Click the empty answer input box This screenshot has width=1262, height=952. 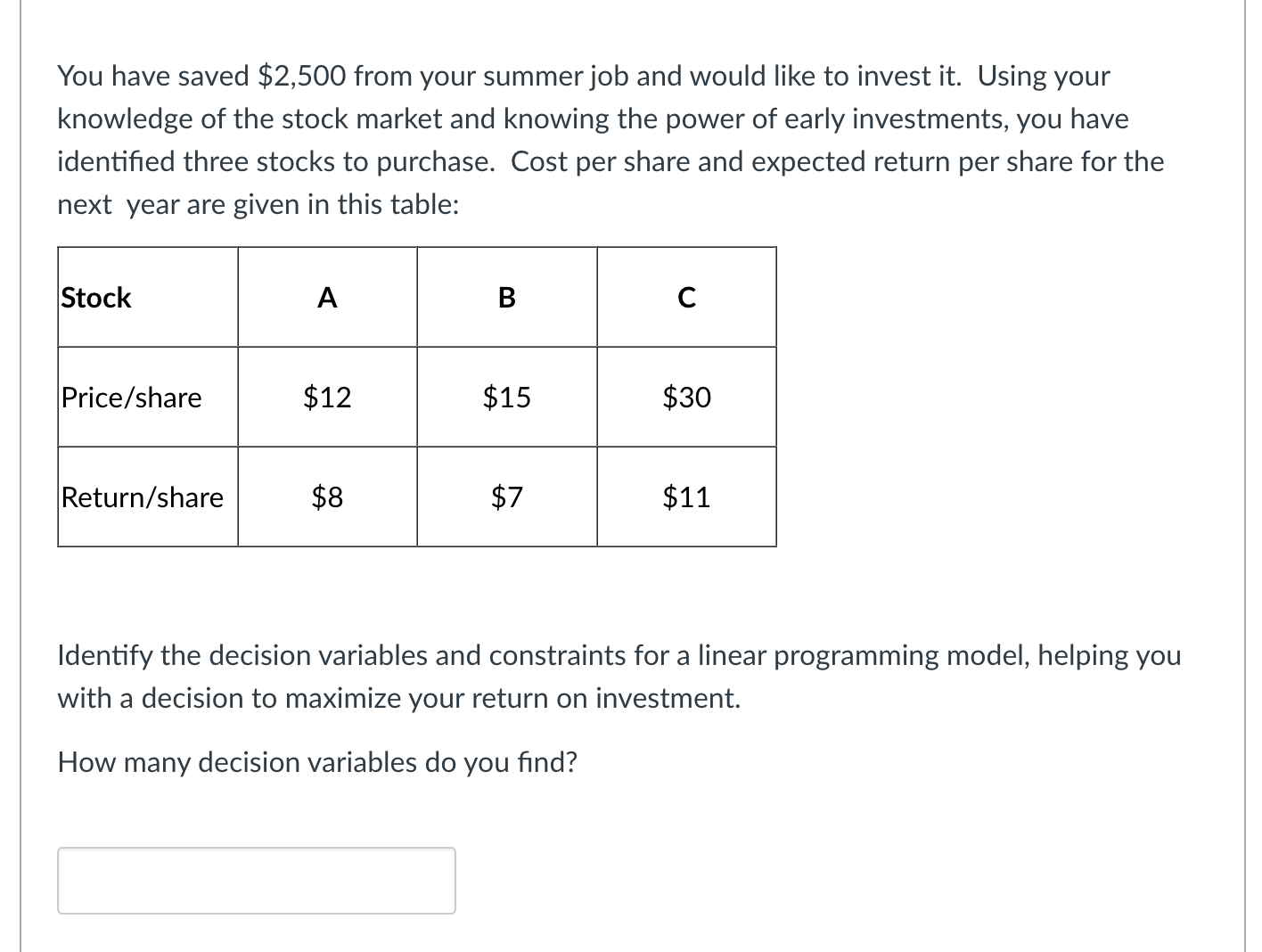pyautogui.click(x=257, y=880)
